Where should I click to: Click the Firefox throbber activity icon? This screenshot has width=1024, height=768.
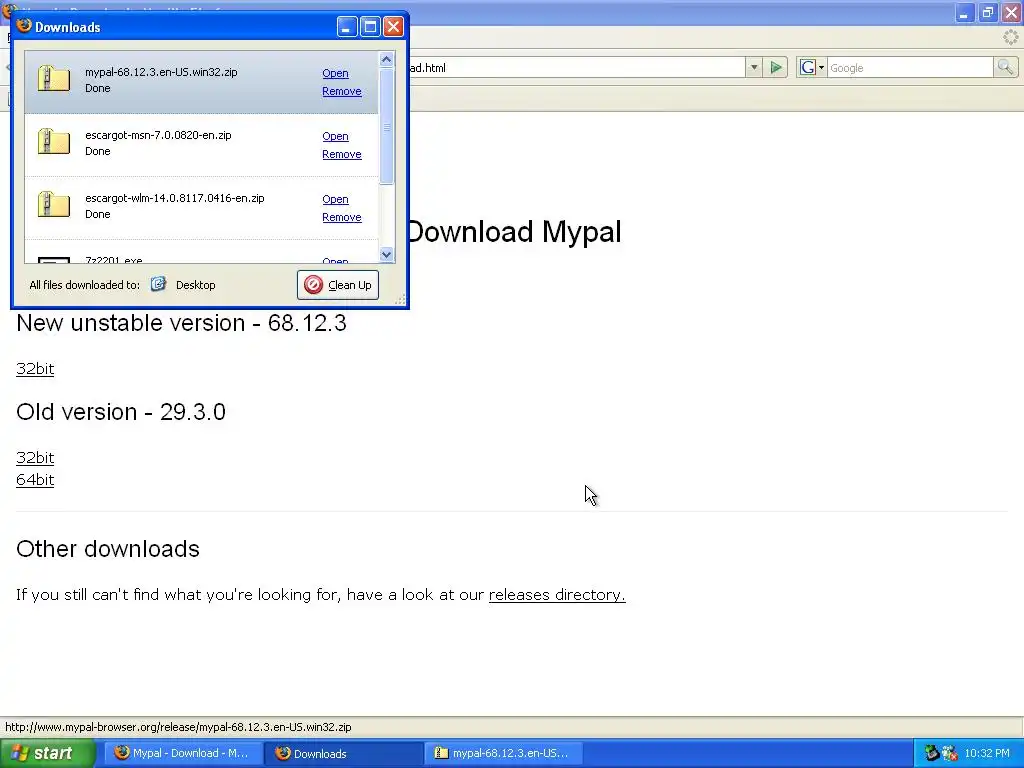click(x=1010, y=37)
